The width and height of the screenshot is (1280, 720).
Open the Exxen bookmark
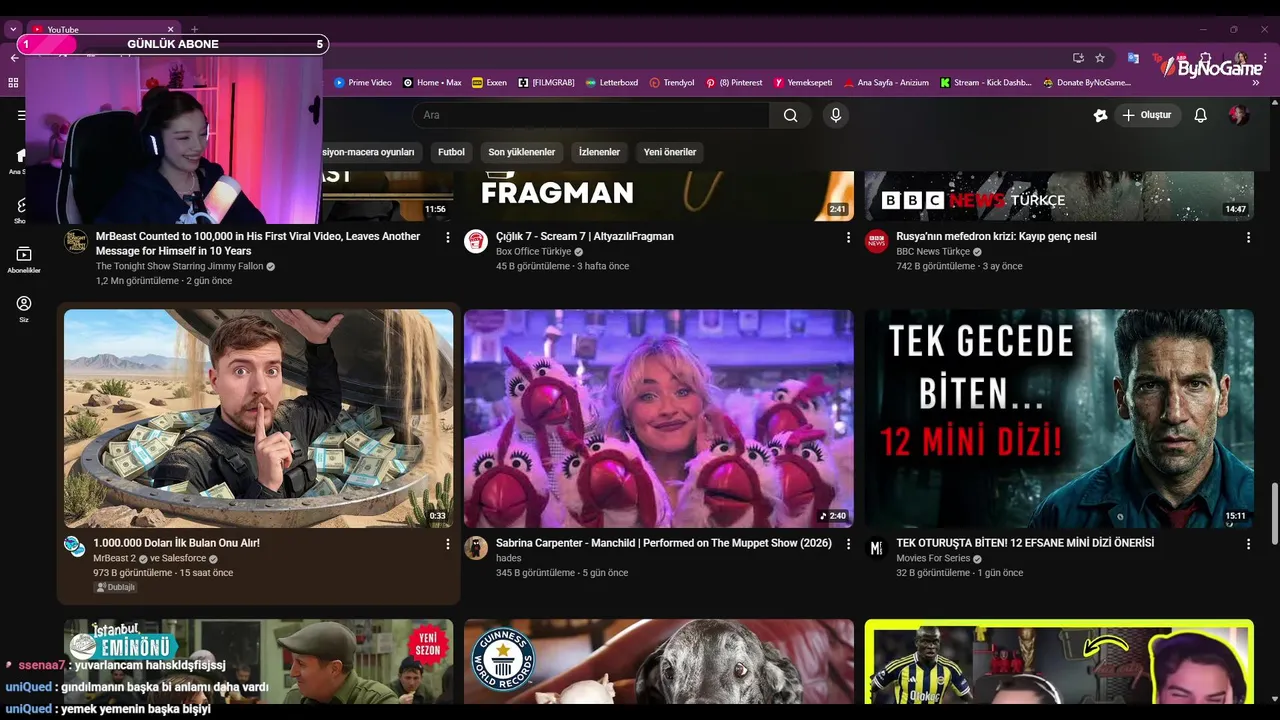pyautogui.click(x=490, y=83)
